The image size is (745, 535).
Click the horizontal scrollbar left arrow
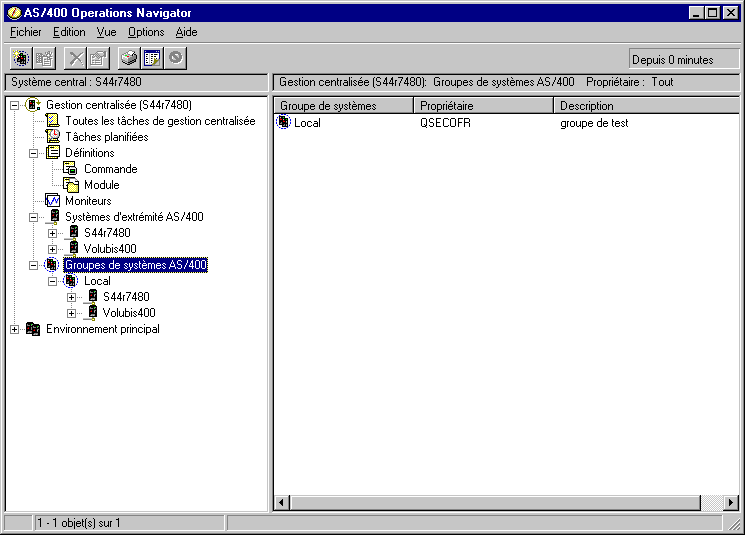[281, 502]
